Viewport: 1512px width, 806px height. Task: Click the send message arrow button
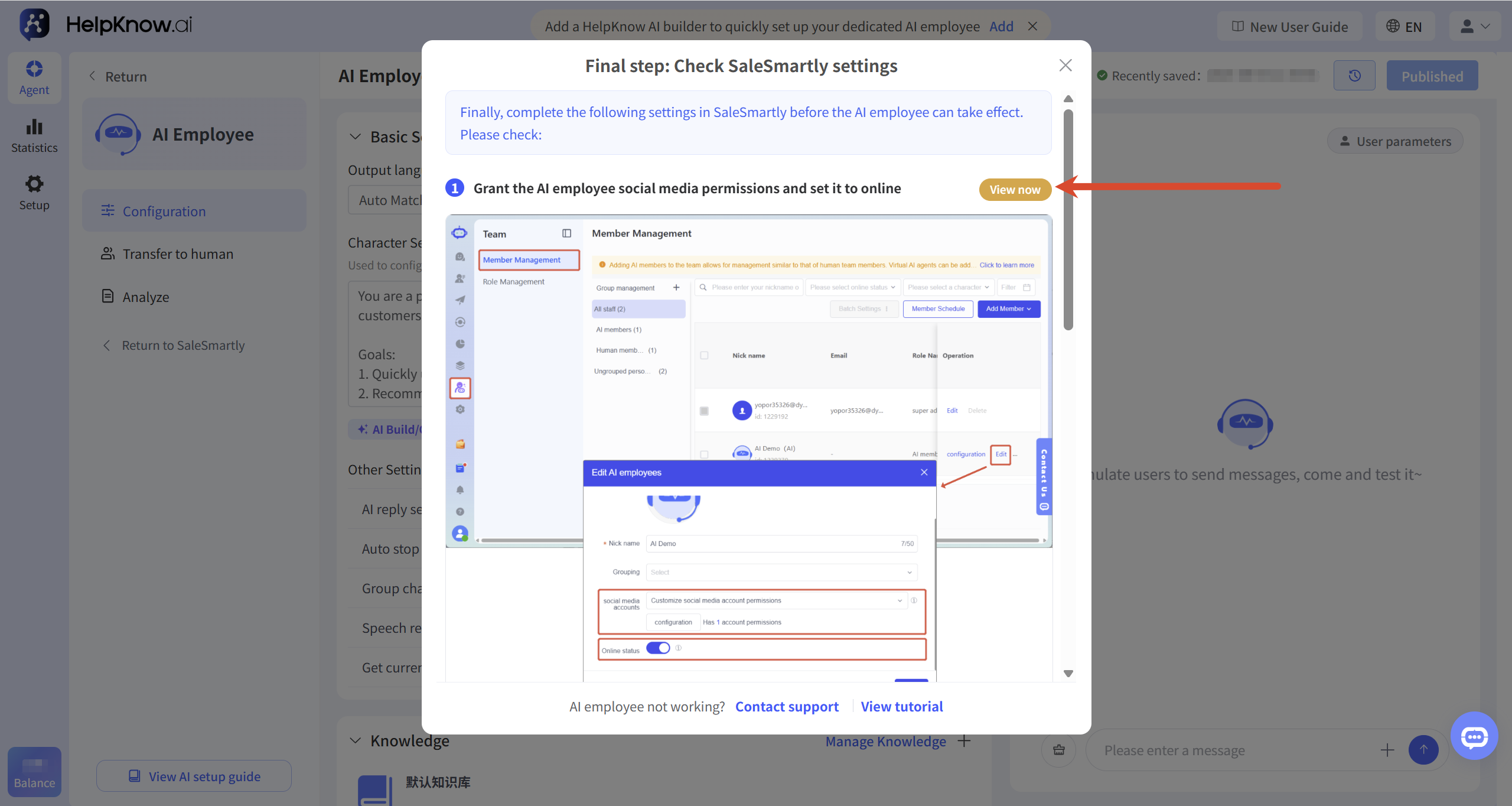click(x=1423, y=750)
